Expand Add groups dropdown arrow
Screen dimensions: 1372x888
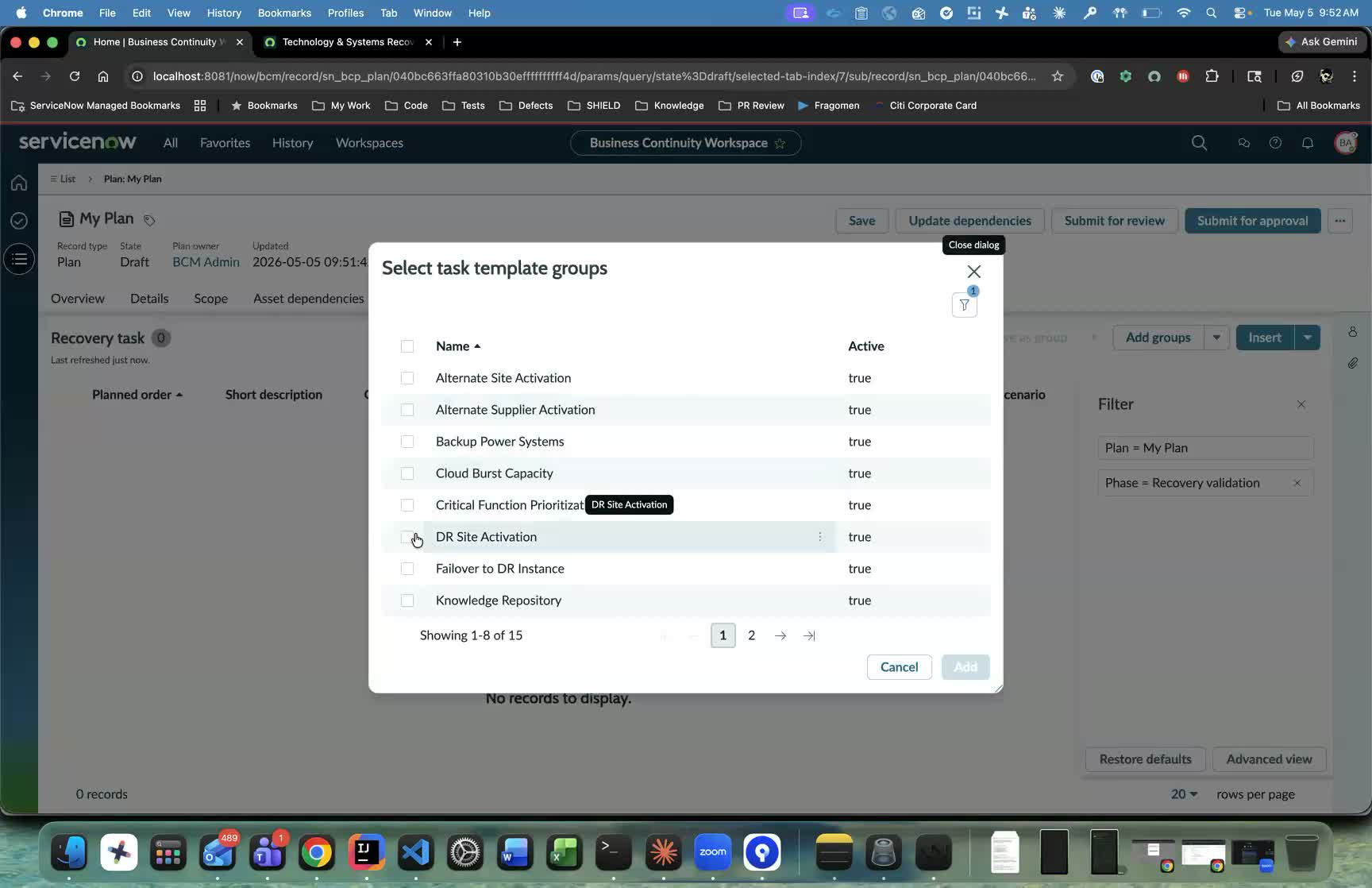click(1216, 338)
